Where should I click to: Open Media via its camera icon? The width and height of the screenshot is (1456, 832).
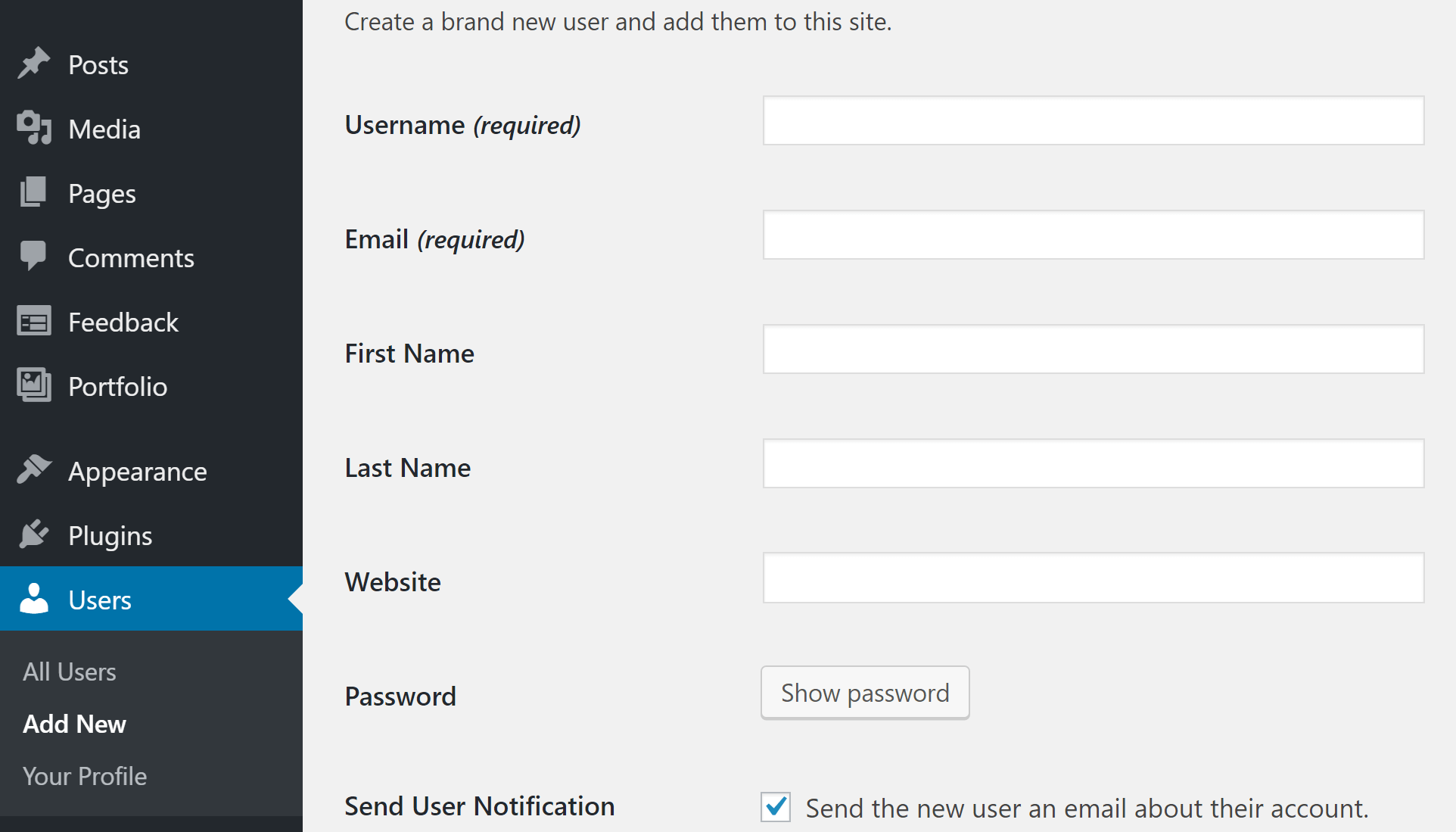tap(33, 128)
